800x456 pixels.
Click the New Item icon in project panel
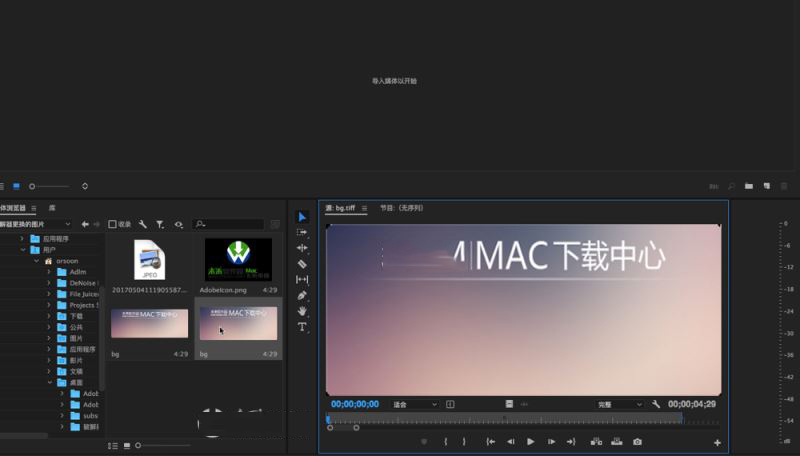point(766,186)
